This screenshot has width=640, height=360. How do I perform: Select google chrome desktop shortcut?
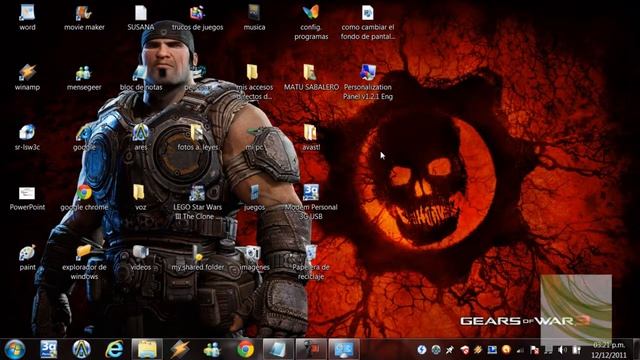(84, 198)
